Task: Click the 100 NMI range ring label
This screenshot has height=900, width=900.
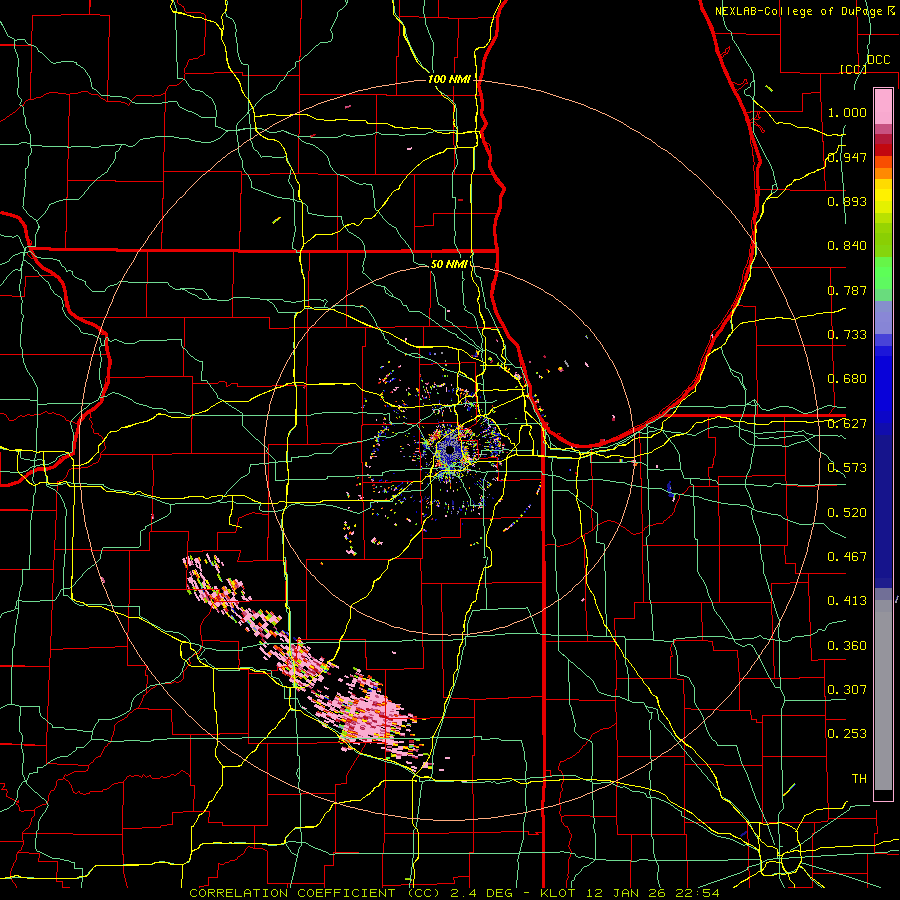Action: pos(449,79)
